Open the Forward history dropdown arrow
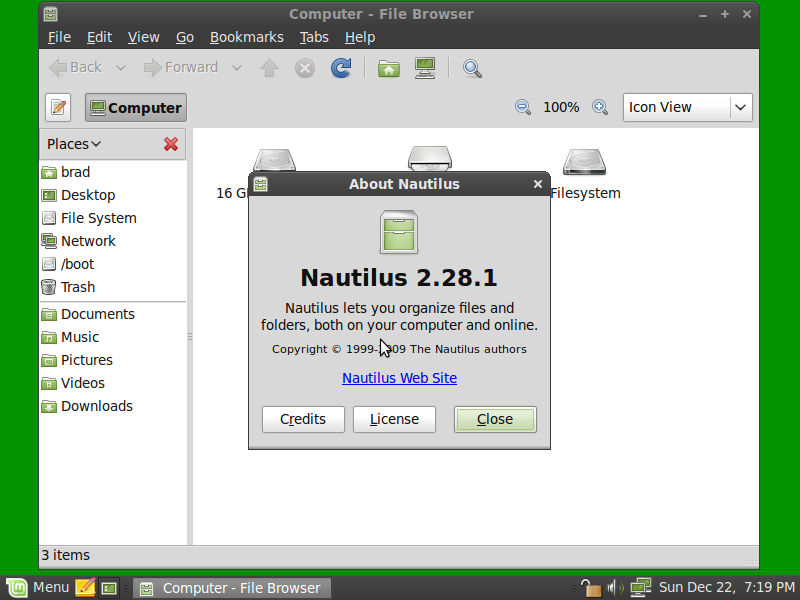This screenshot has height=600, width=800. coord(237,67)
